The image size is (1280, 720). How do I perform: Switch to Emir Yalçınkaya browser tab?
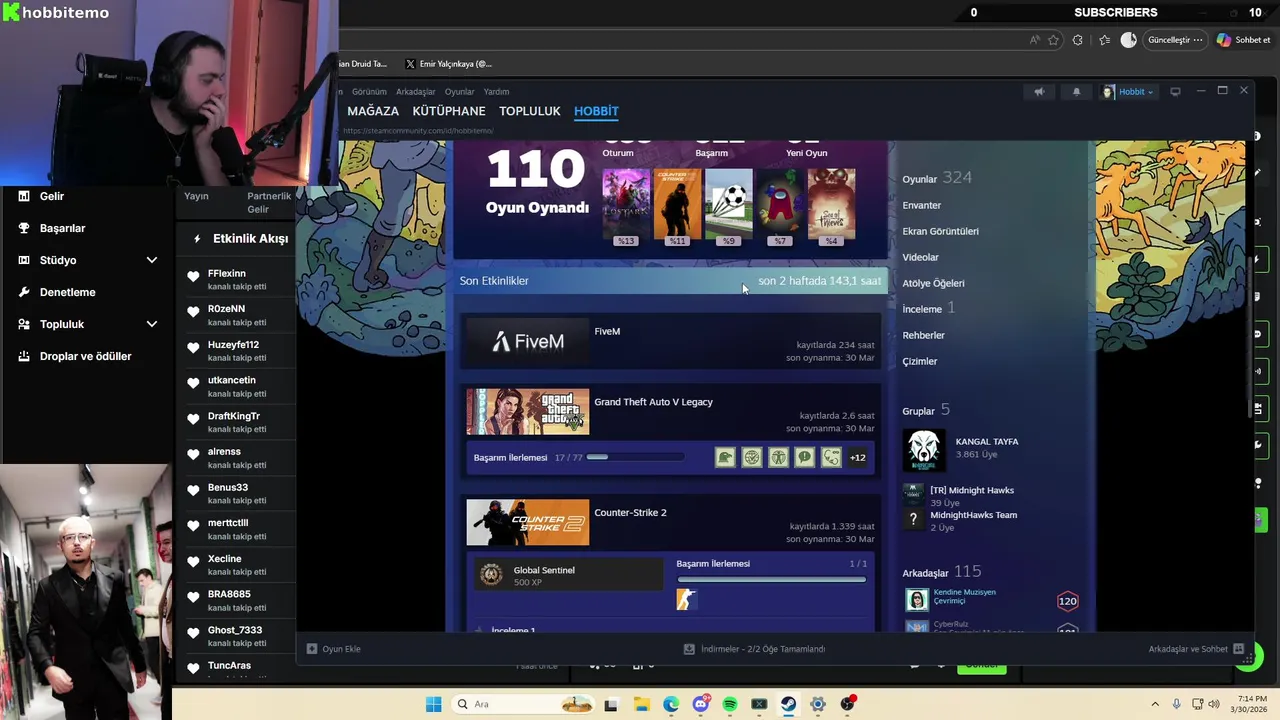click(x=449, y=64)
